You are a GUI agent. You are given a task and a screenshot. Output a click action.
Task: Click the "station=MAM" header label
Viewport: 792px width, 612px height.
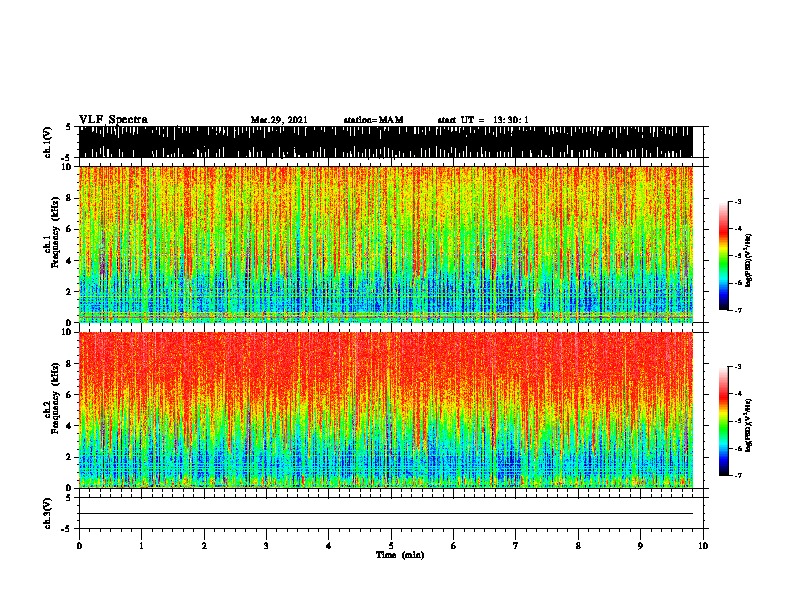(374, 120)
